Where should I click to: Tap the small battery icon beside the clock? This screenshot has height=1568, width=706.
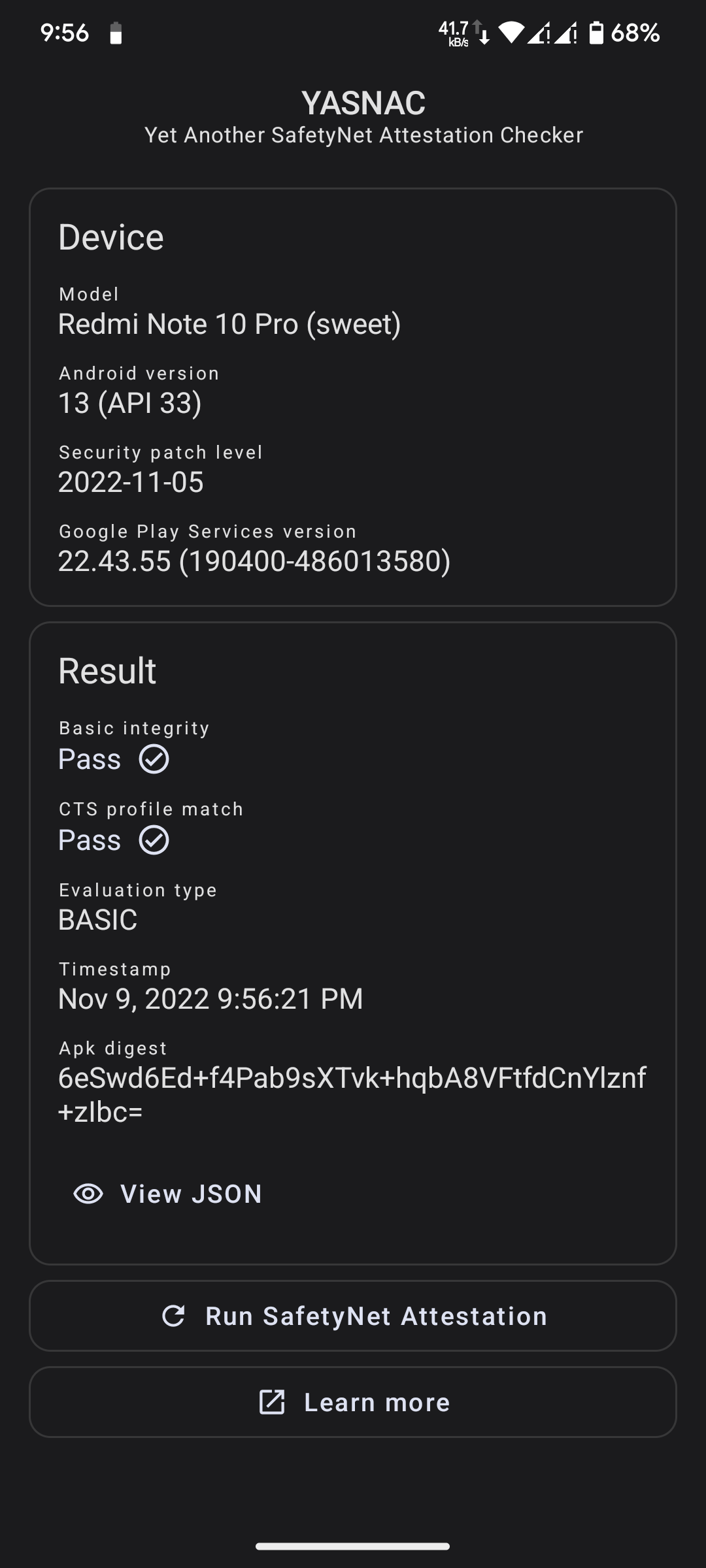click(x=116, y=33)
